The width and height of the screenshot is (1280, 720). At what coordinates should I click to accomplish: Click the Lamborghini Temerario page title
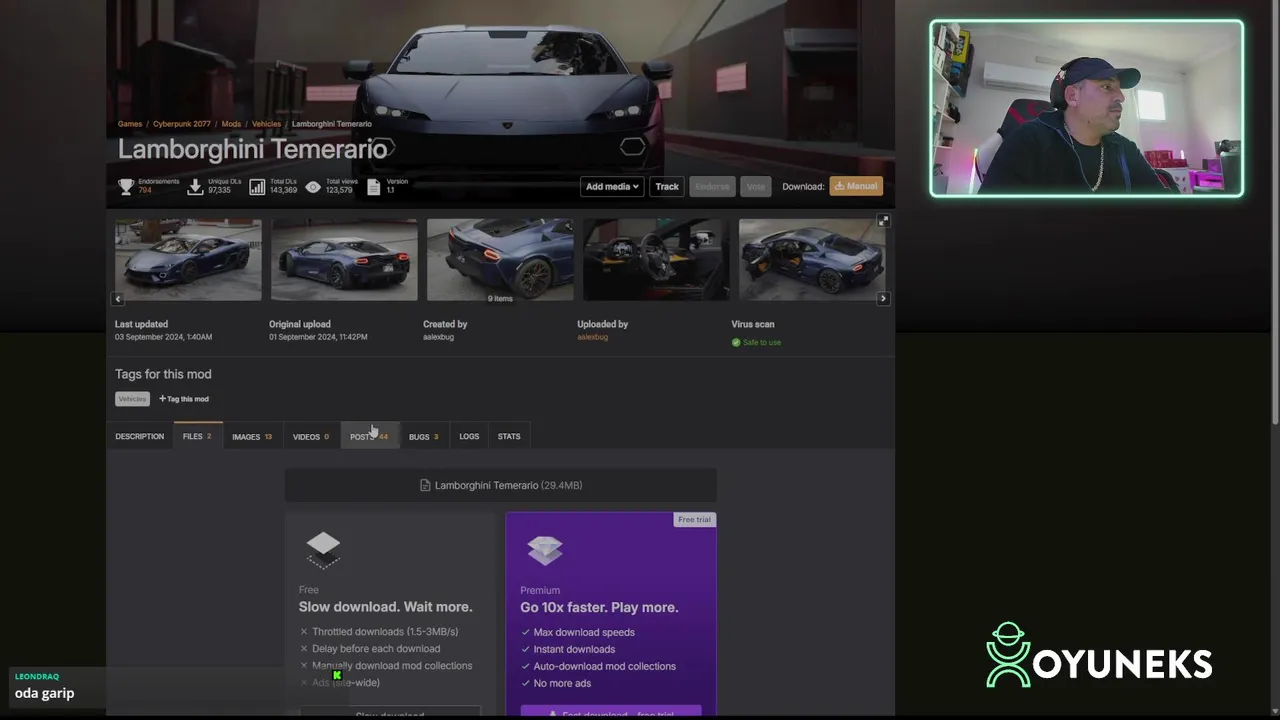coord(252,149)
